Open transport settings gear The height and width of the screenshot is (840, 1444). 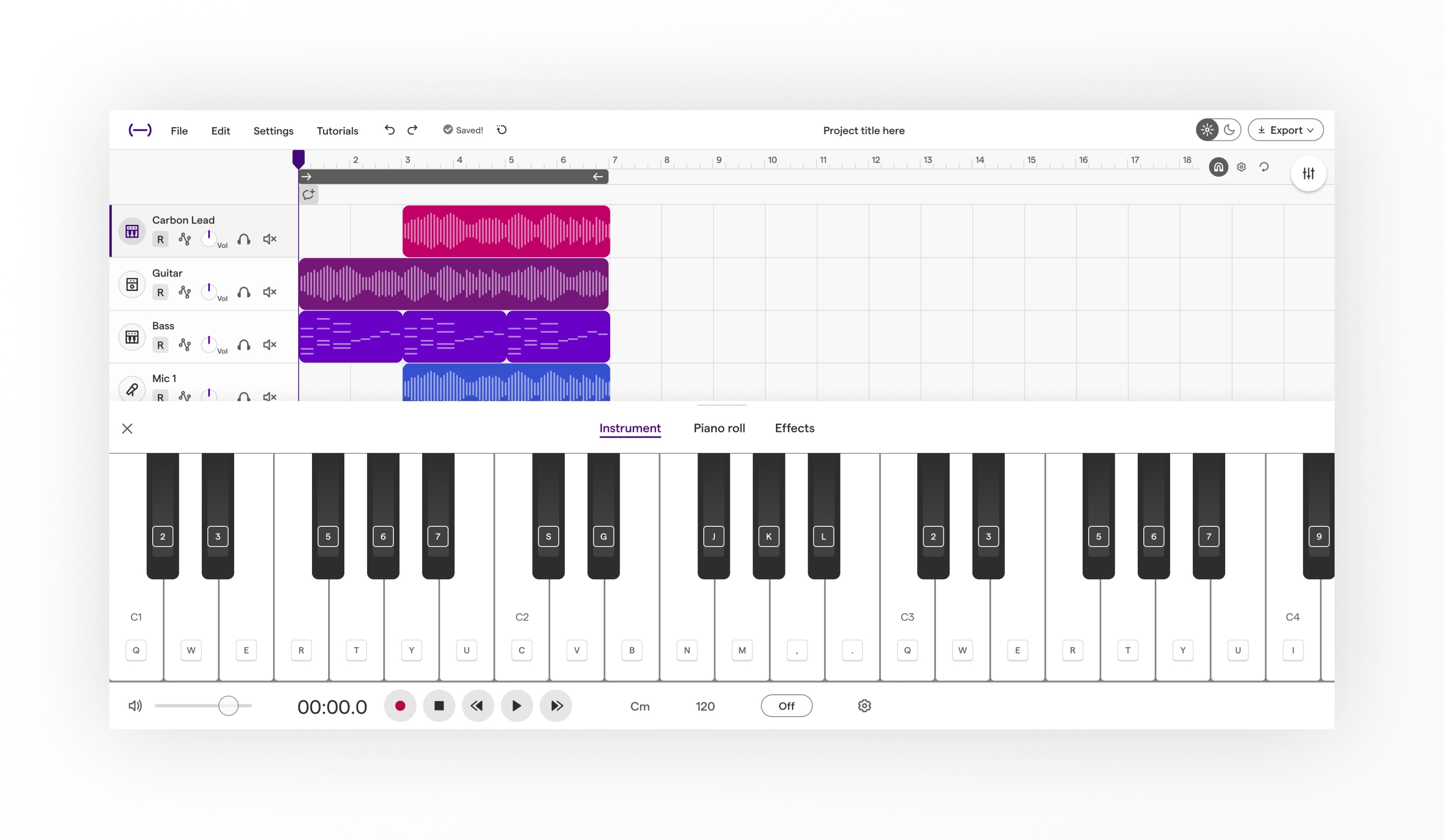click(x=864, y=706)
